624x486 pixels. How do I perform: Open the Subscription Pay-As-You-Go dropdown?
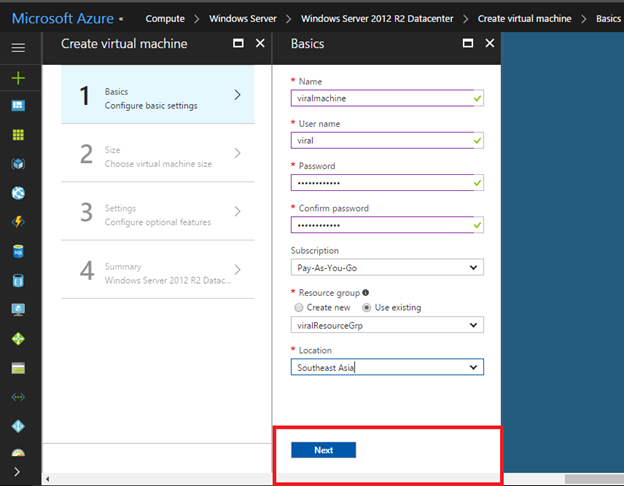pyautogui.click(x=387, y=267)
